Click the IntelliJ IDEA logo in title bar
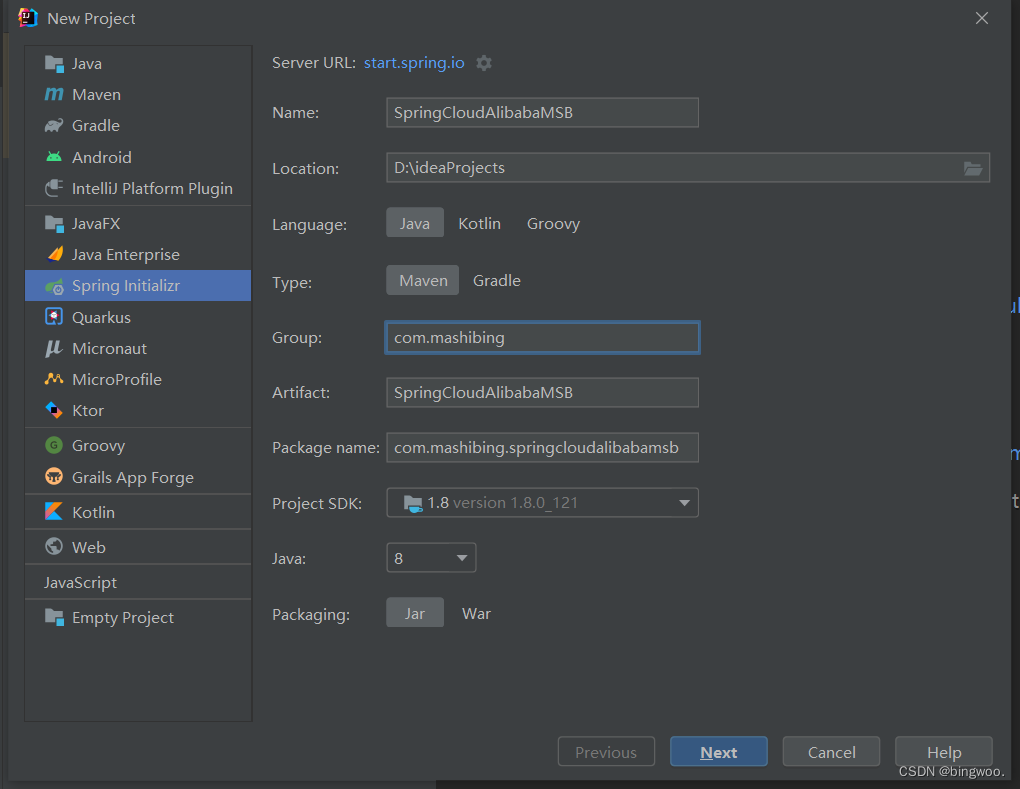This screenshot has height=789, width=1020. [x=28, y=18]
